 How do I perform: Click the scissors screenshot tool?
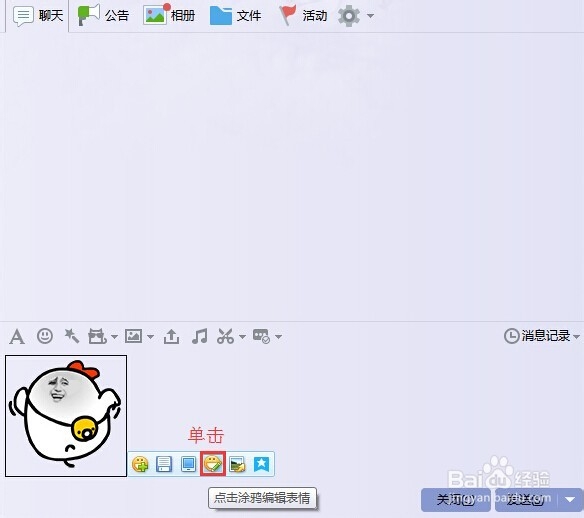[225, 336]
